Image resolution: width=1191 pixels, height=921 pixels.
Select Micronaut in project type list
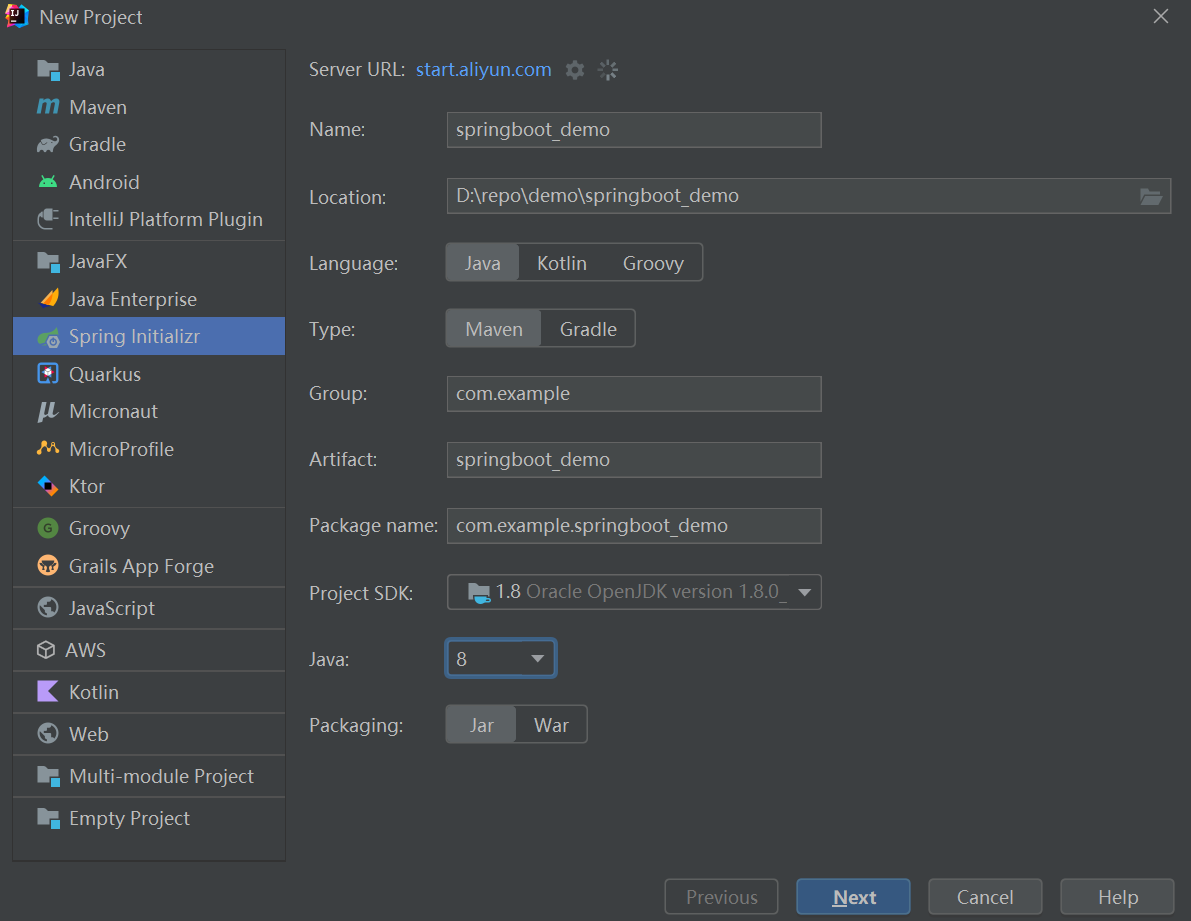[x=149, y=412]
